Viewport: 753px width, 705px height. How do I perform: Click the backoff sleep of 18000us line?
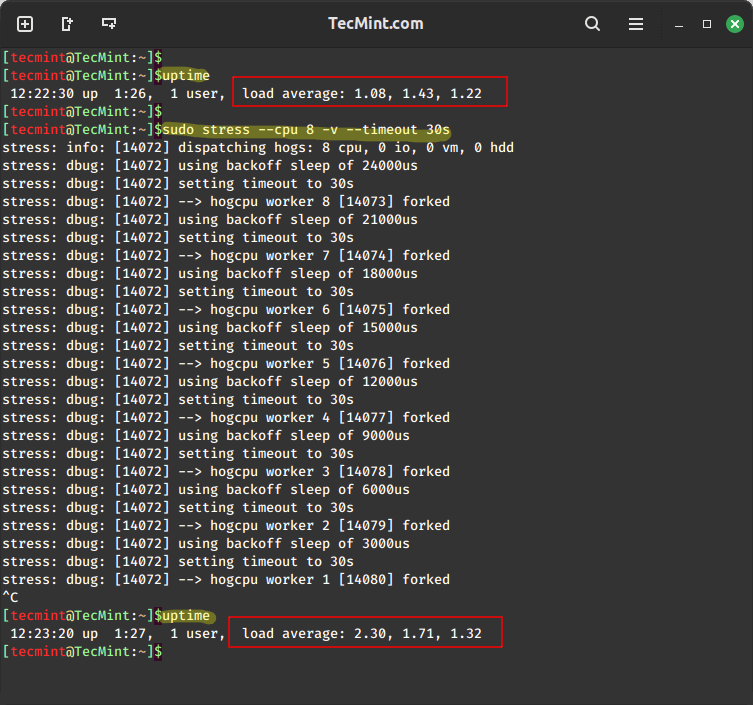210,274
